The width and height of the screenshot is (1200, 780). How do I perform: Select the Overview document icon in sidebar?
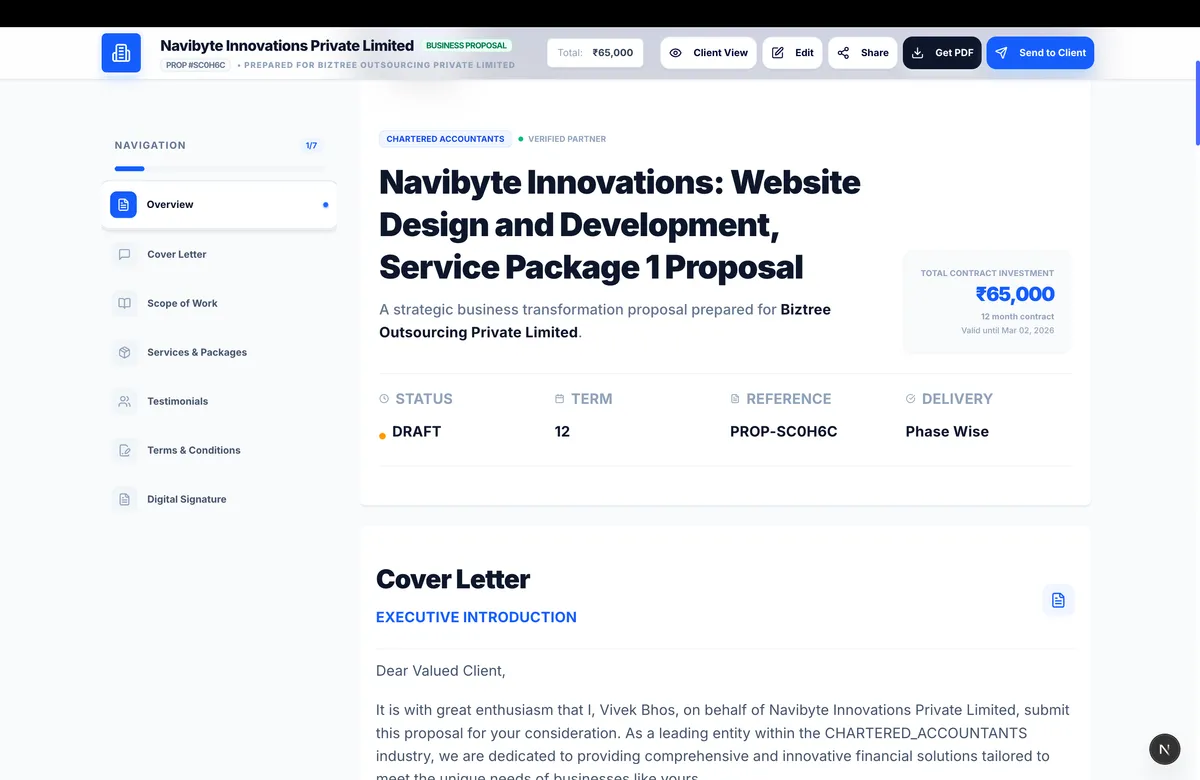click(x=124, y=204)
